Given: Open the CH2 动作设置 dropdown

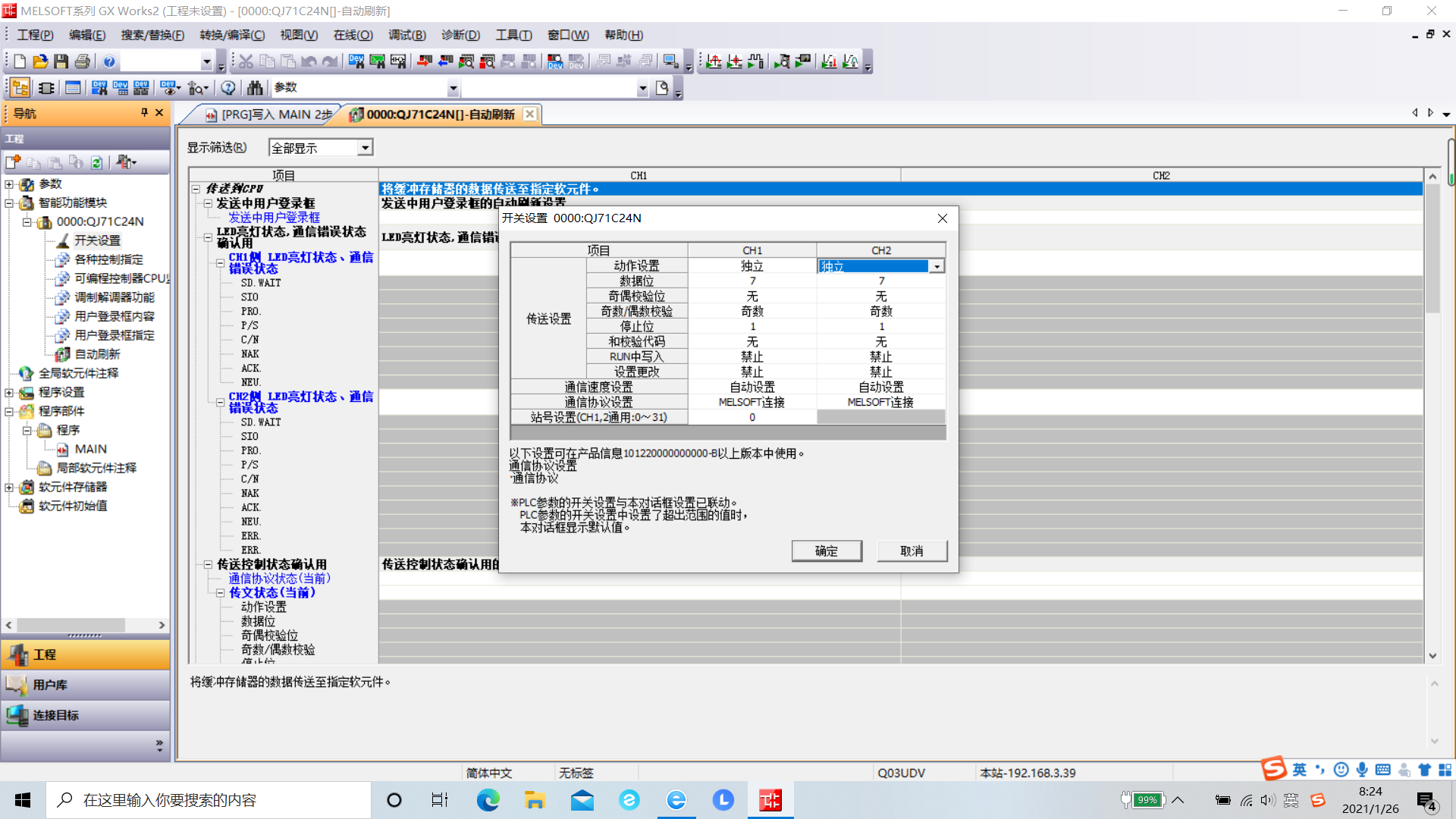Looking at the screenshot, I should (937, 266).
